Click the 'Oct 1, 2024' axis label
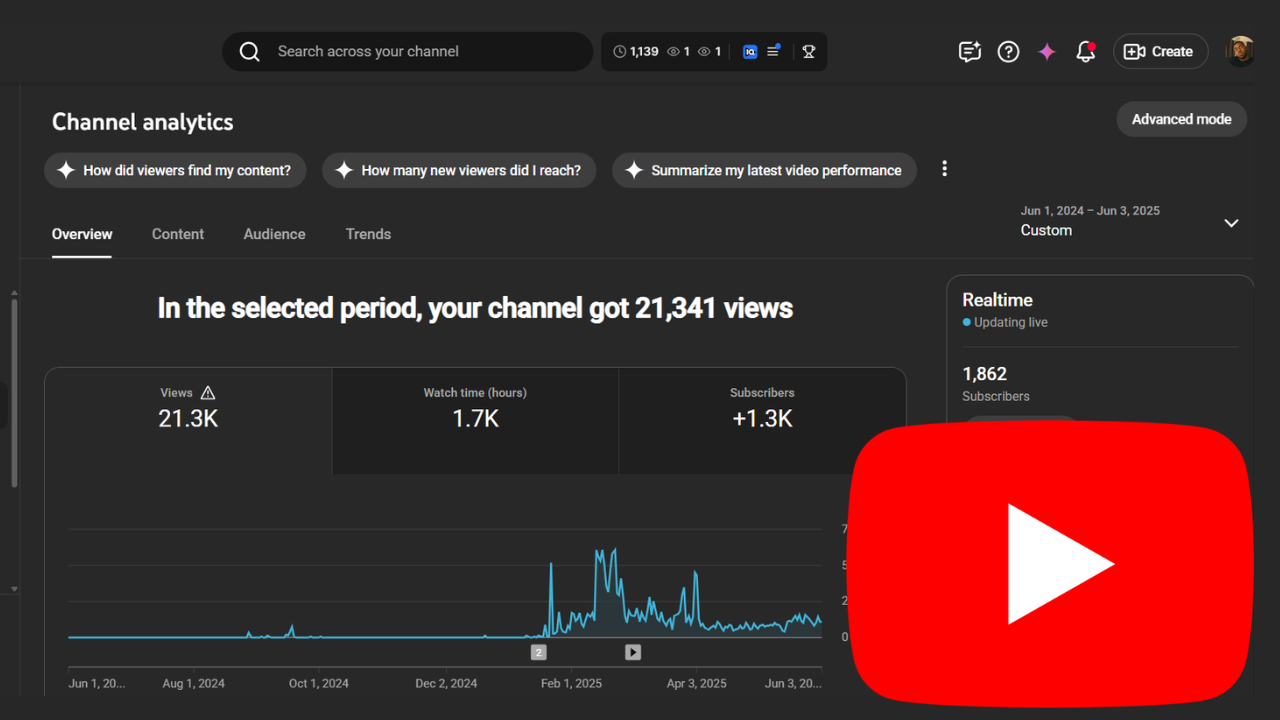1280x720 pixels. (x=318, y=684)
